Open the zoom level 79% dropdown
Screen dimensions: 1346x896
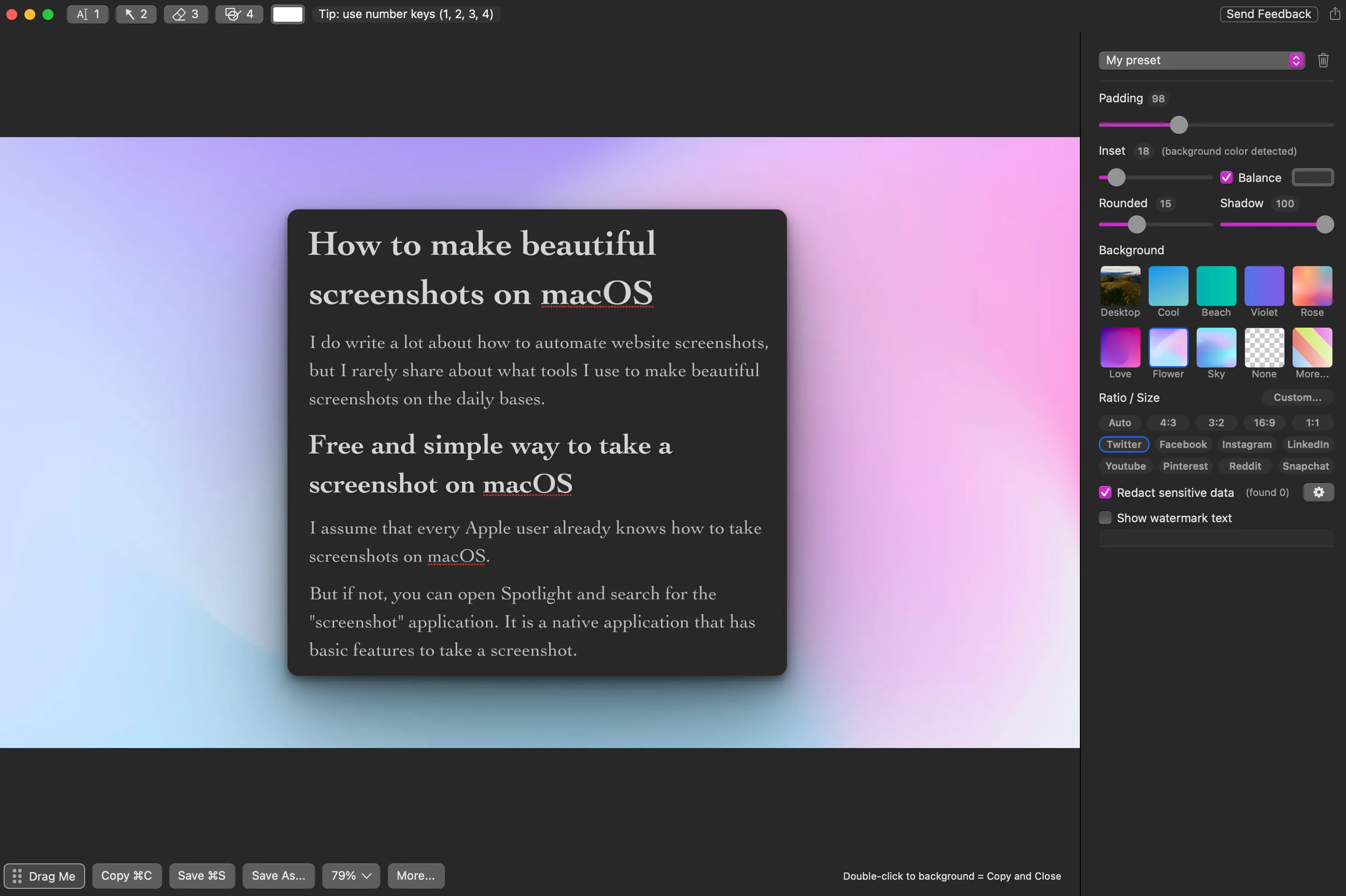click(x=350, y=875)
